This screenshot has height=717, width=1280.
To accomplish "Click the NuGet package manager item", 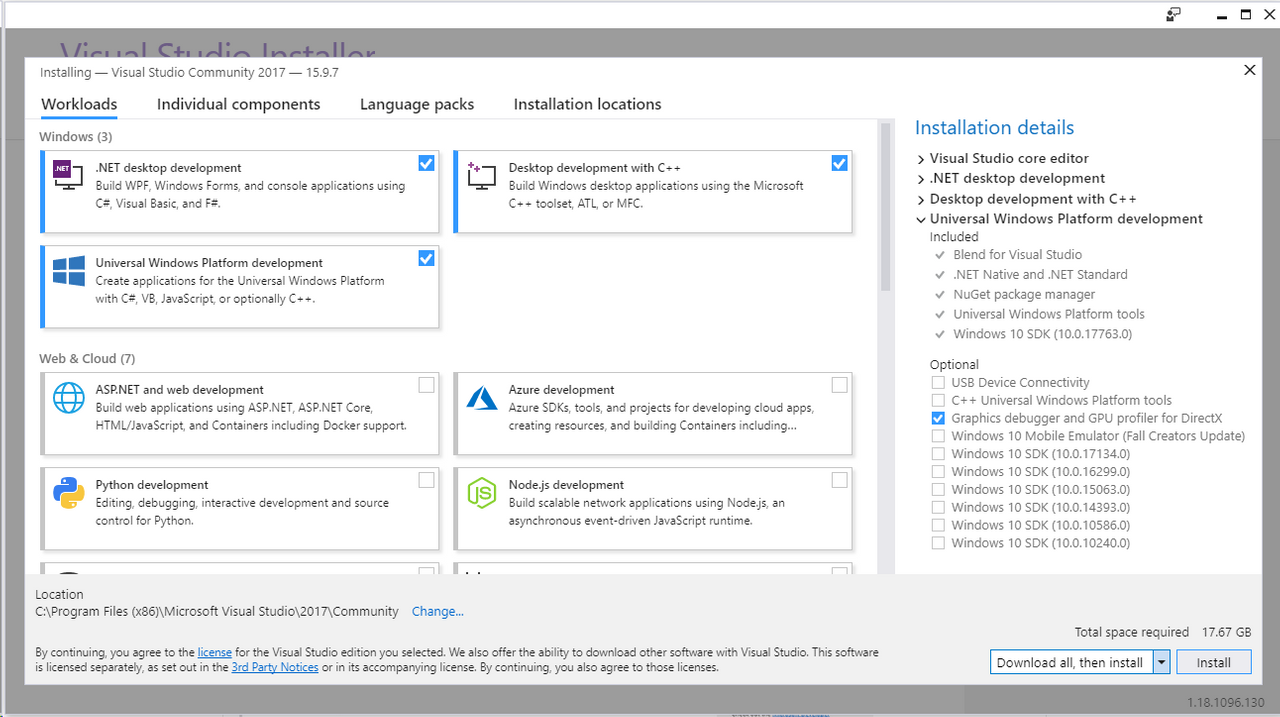I will pyautogui.click(x=1024, y=295).
